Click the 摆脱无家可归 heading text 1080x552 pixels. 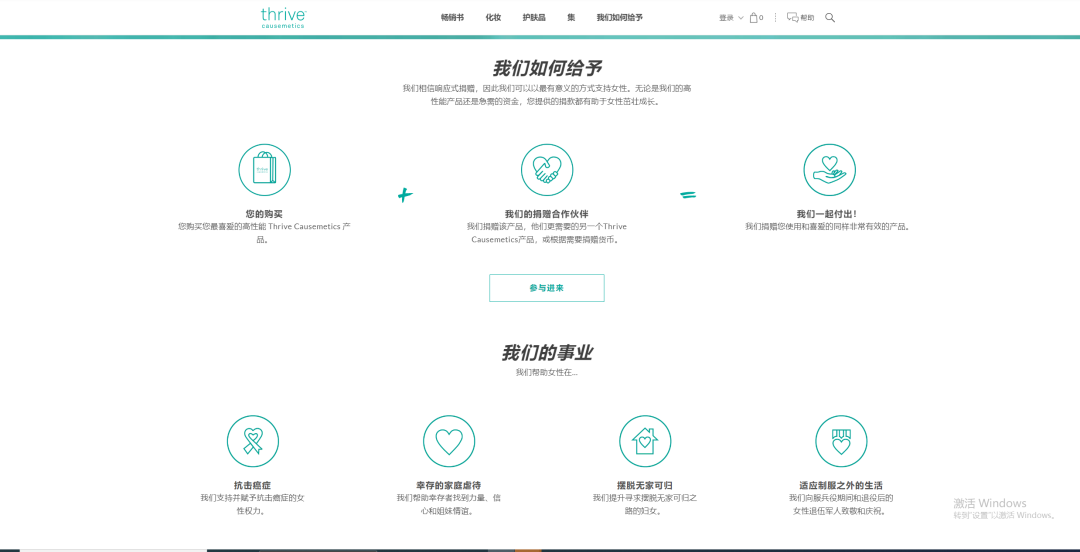point(645,485)
